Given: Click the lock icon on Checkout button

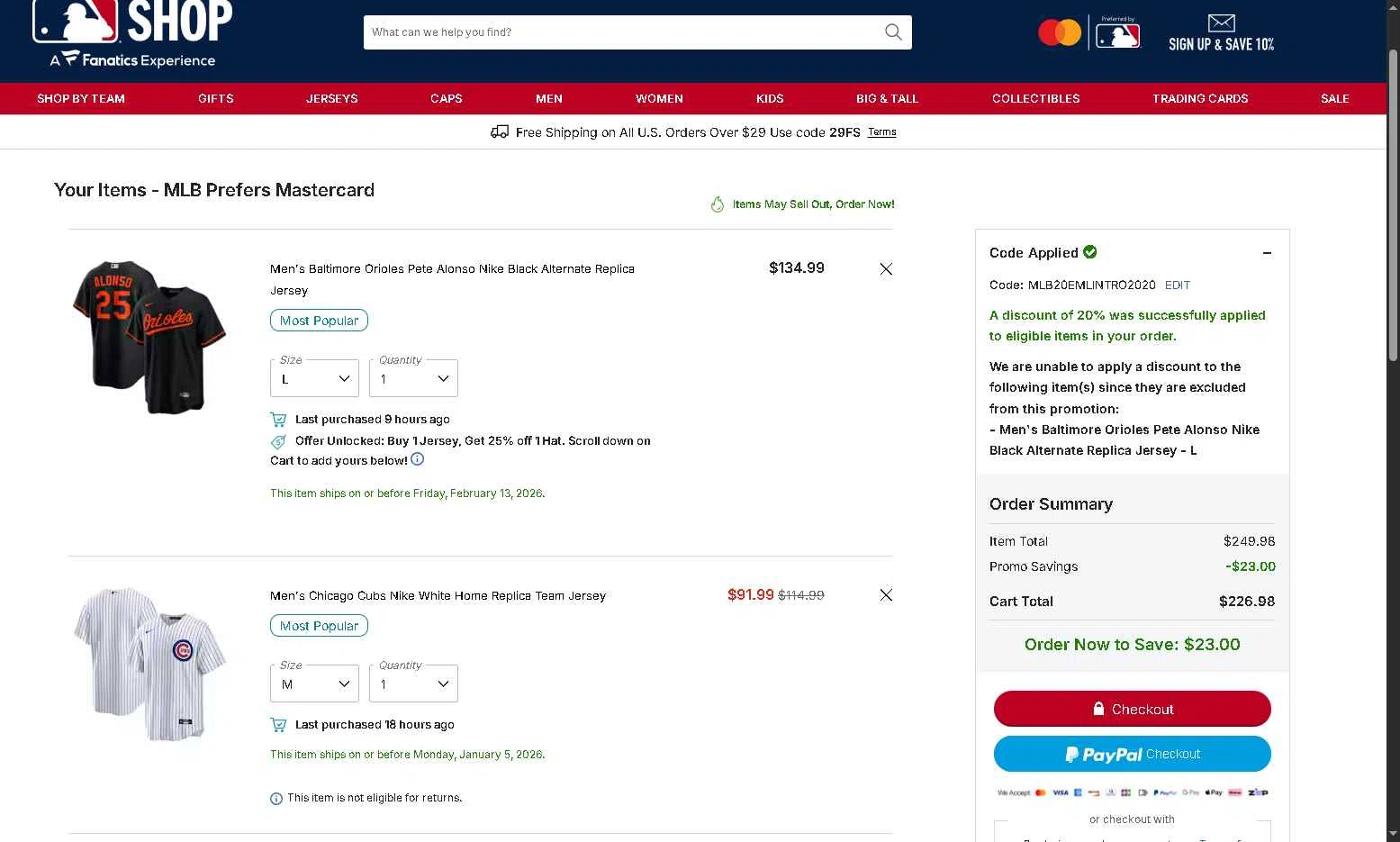Looking at the screenshot, I should click(1098, 709).
